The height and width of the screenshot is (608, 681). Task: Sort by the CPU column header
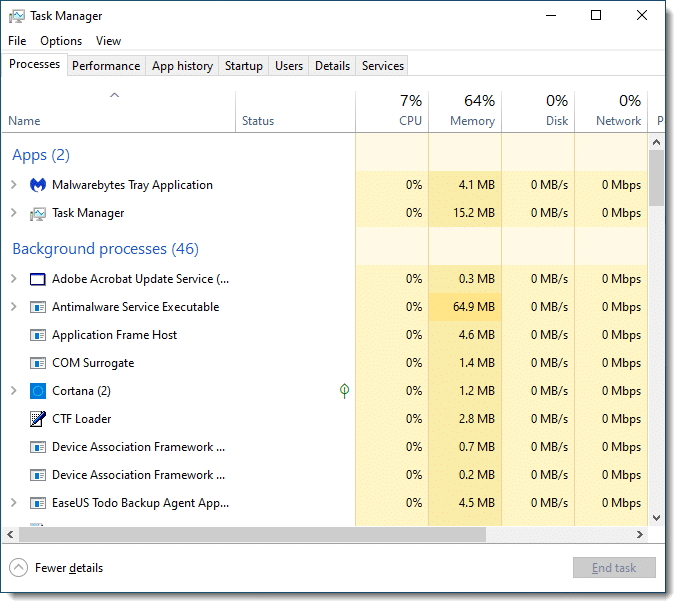coord(393,112)
